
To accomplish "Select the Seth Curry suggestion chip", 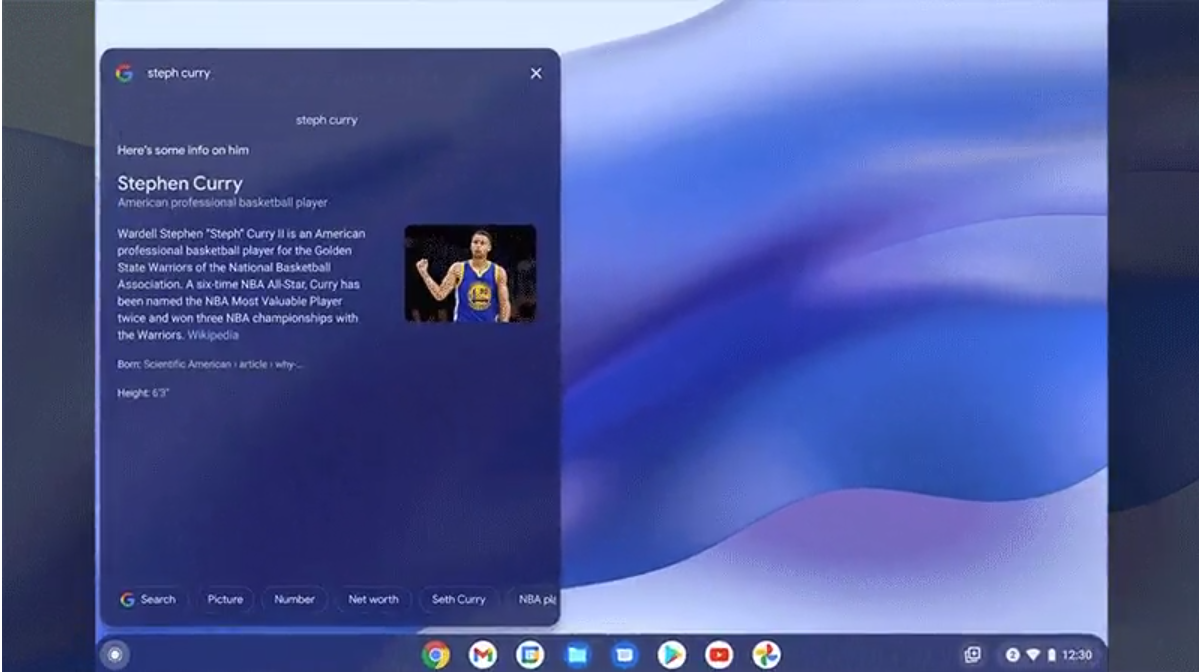I will click(459, 599).
